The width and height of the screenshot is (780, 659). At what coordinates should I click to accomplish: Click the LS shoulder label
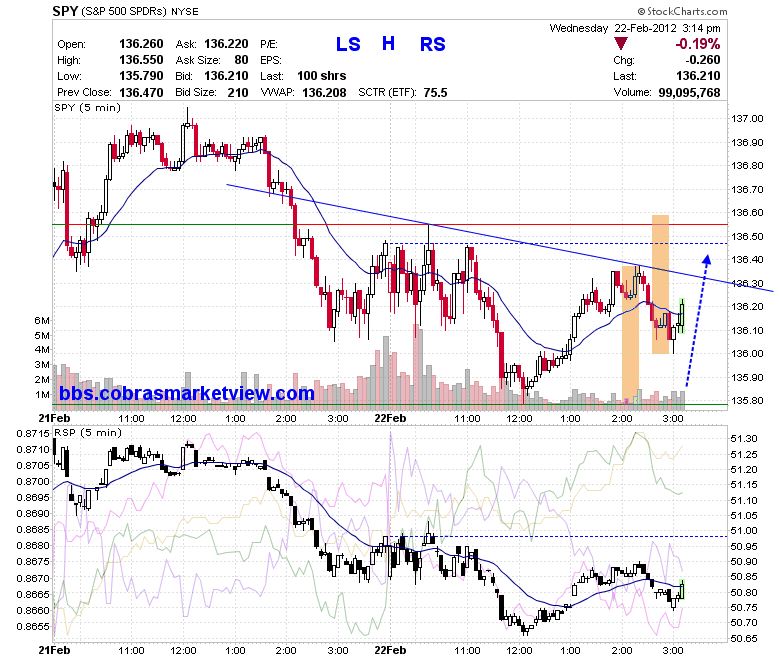348,44
